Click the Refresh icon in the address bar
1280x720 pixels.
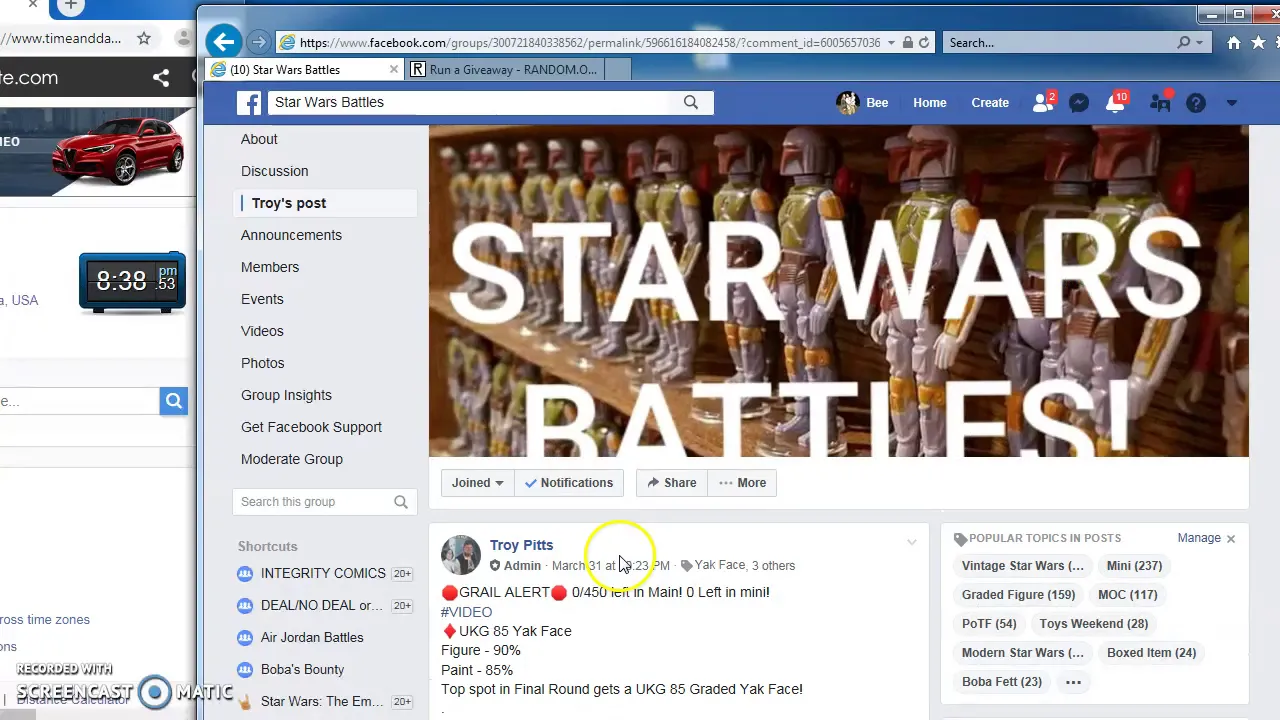point(924,42)
